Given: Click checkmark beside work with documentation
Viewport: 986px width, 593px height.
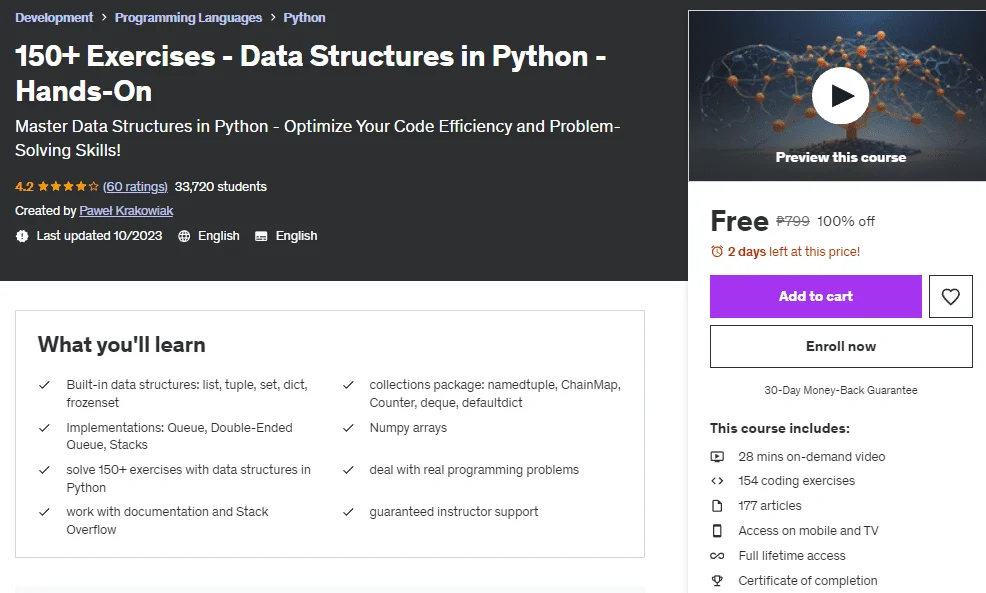Looking at the screenshot, I should [44, 512].
